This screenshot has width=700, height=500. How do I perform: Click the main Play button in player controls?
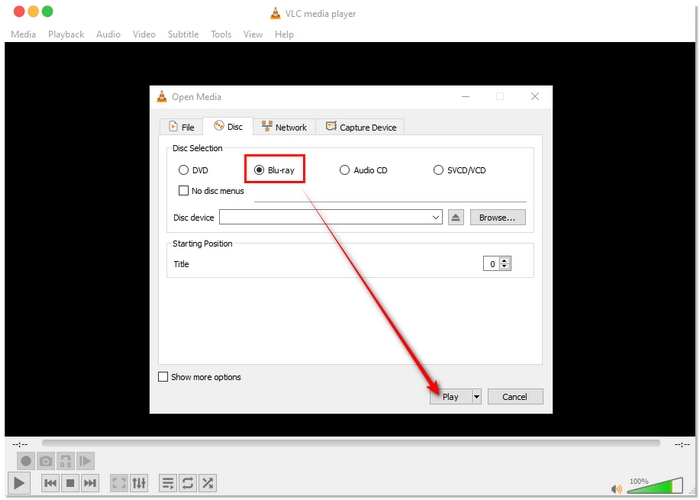20,483
